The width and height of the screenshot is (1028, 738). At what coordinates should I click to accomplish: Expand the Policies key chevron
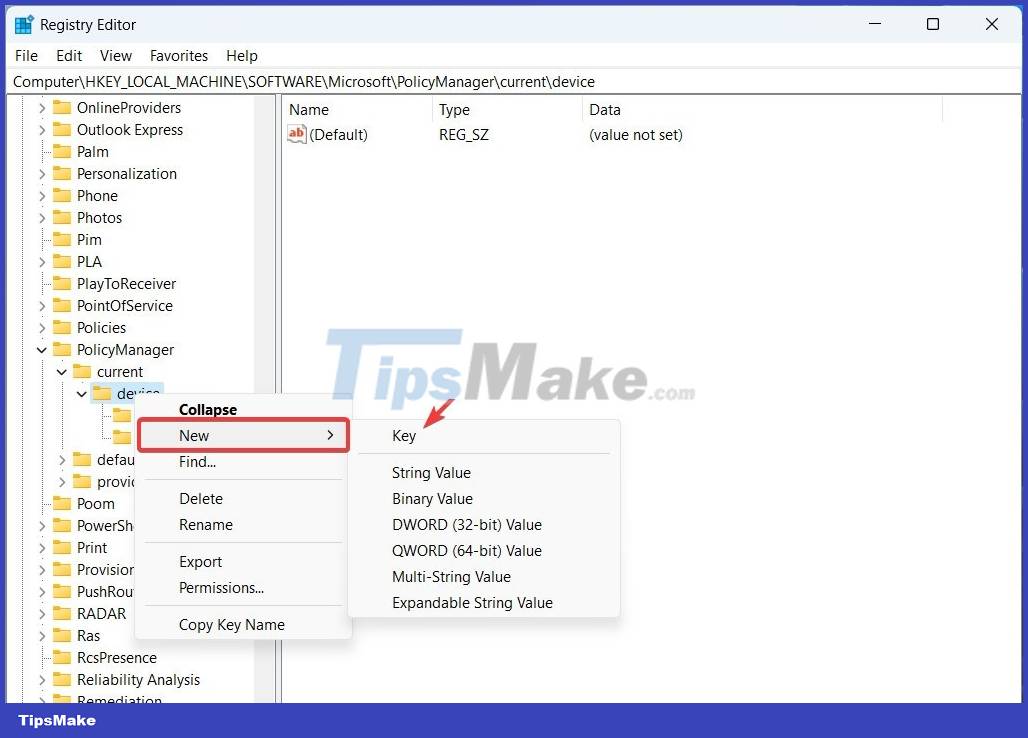(42, 328)
